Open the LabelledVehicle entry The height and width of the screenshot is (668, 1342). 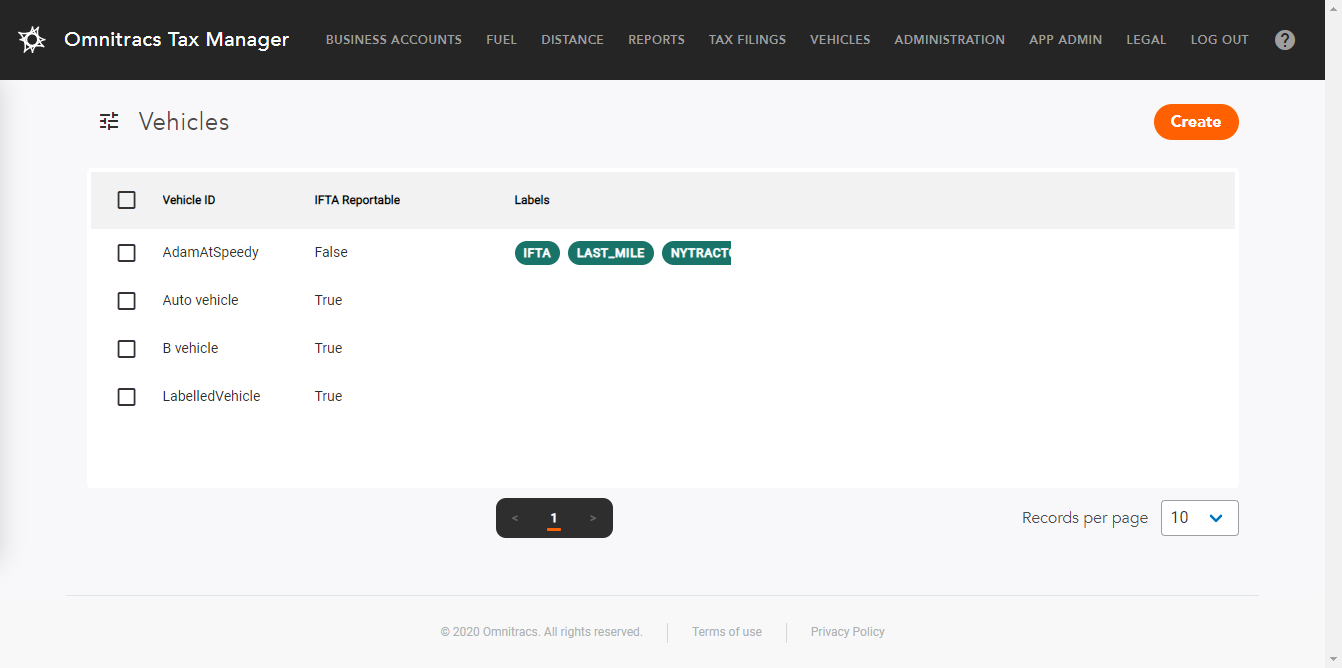click(x=212, y=397)
